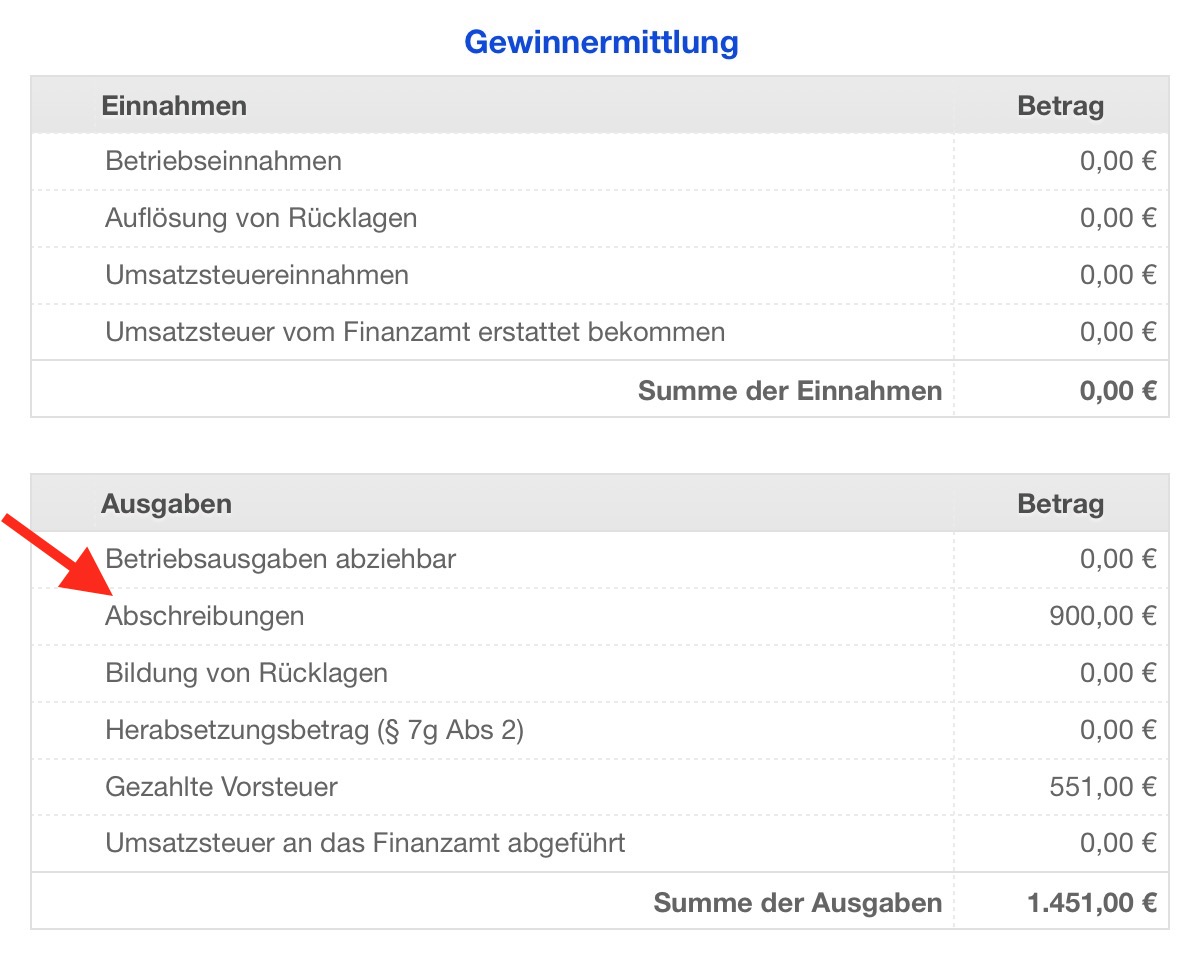Select the Ausgaben table header
The height and width of the screenshot is (958, 1202).
click(x=166, y=503)
